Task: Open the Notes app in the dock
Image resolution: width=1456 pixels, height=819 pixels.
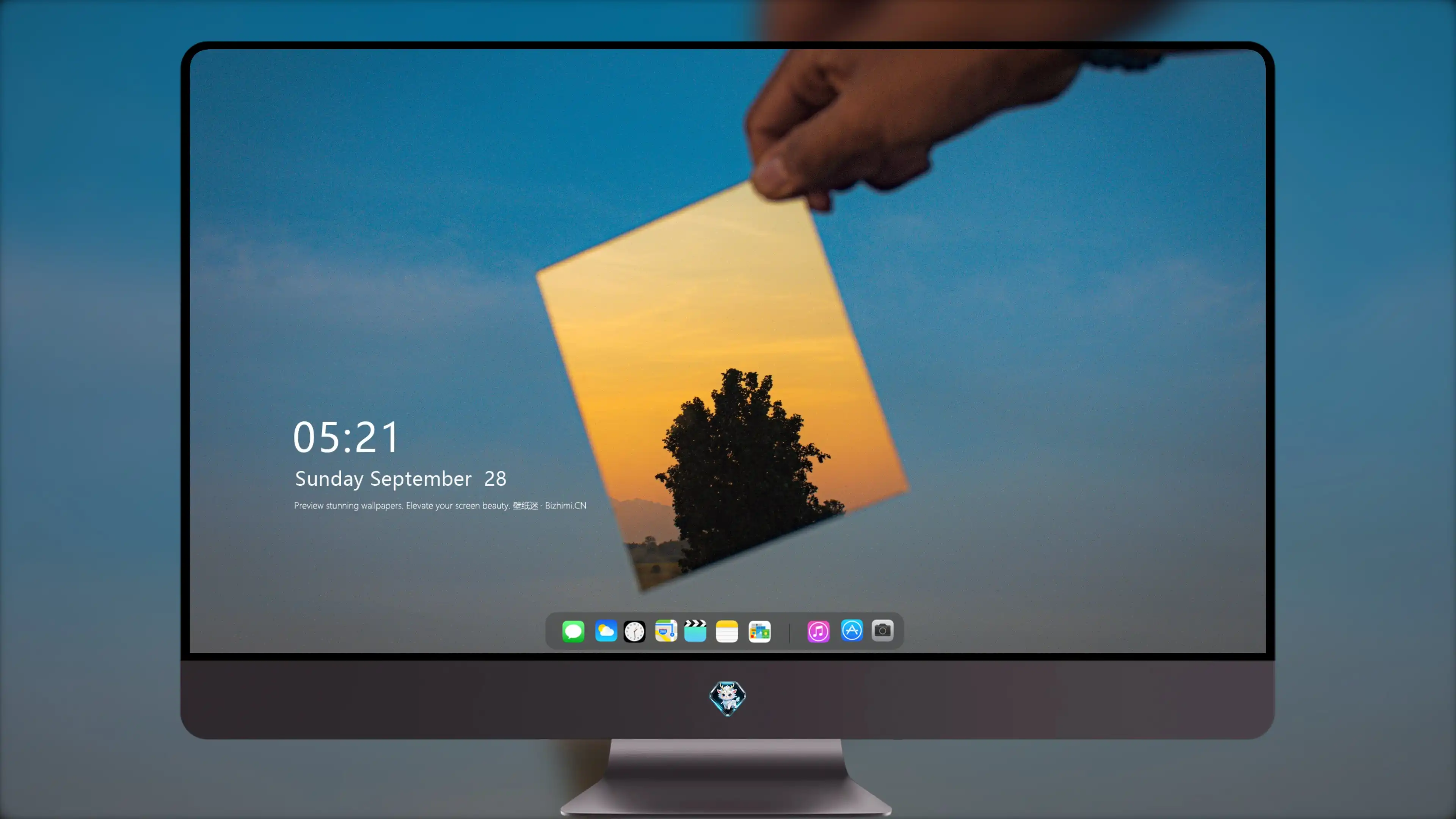Action: pyautogui.click(x=727, y=631)
